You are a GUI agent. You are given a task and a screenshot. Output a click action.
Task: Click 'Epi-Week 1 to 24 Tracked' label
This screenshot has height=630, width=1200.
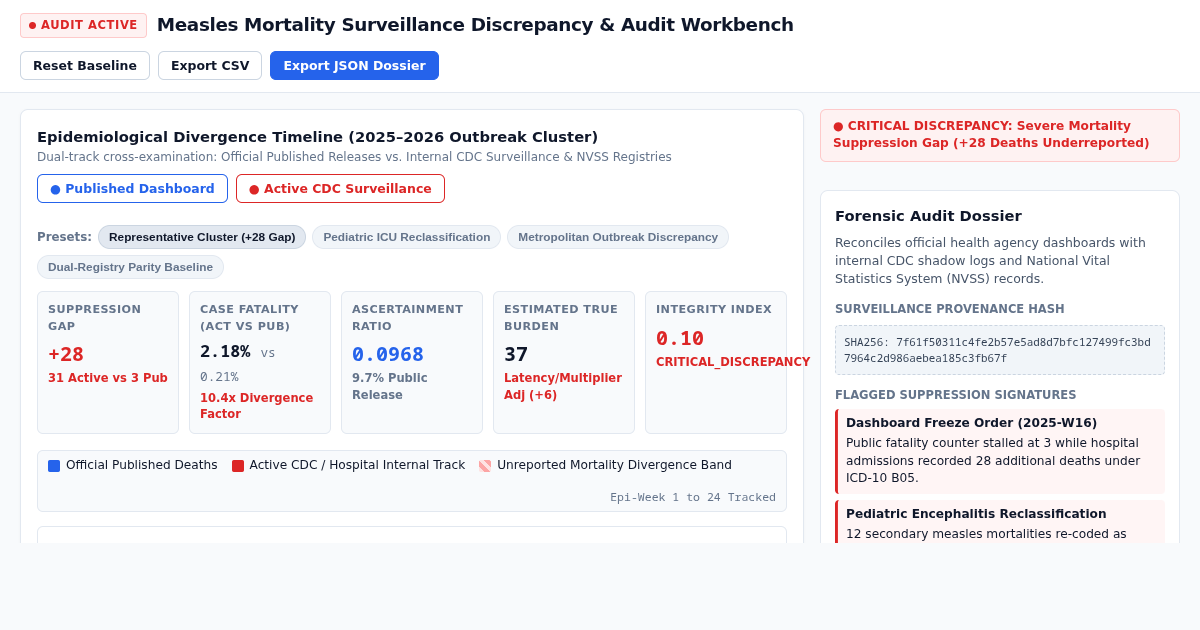pos(693,497)
